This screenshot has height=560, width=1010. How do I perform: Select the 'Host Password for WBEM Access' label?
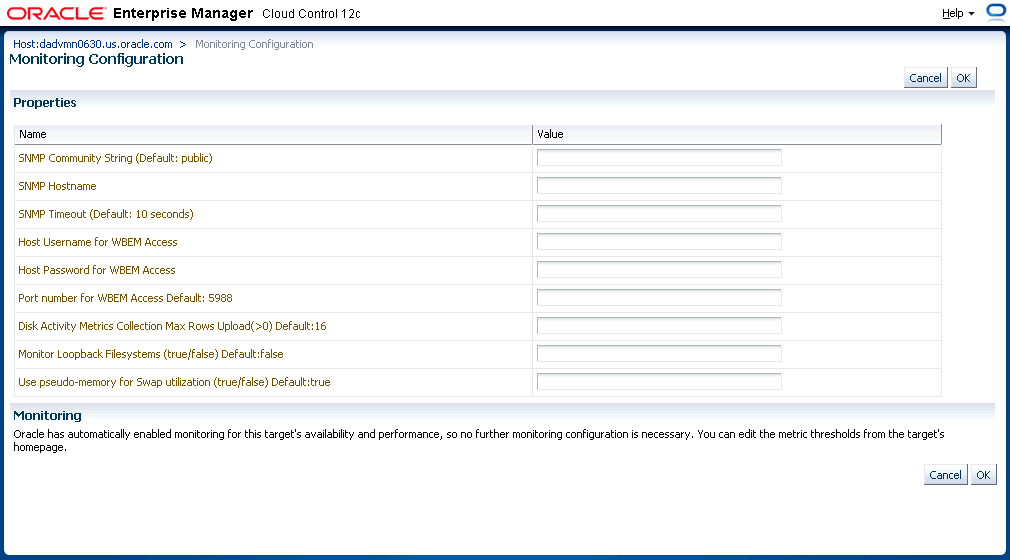[97, 270]
